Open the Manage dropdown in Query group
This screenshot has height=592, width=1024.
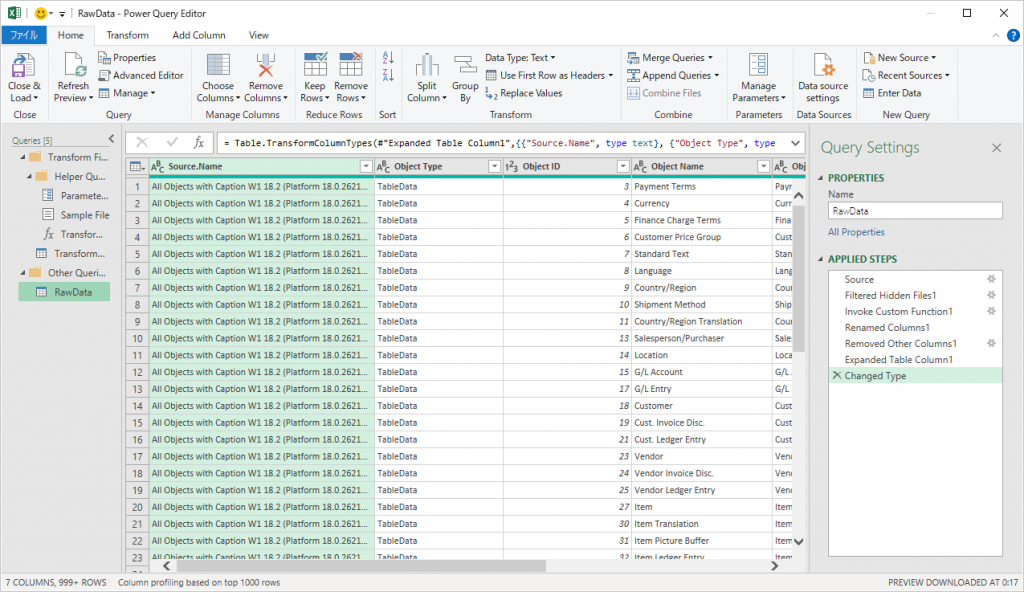click(127, 93)
